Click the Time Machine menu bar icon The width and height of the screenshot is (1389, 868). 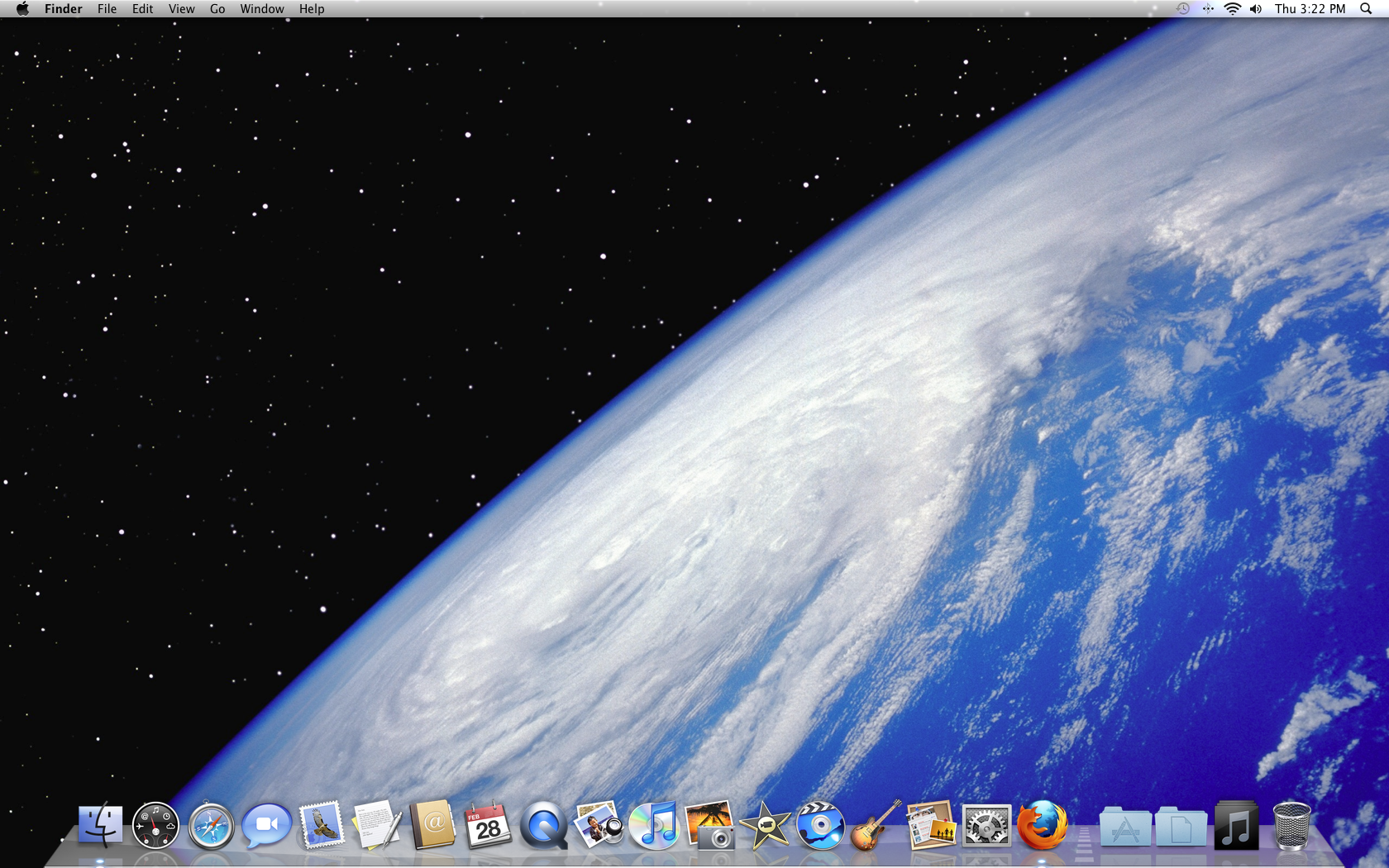[1183, 8]
